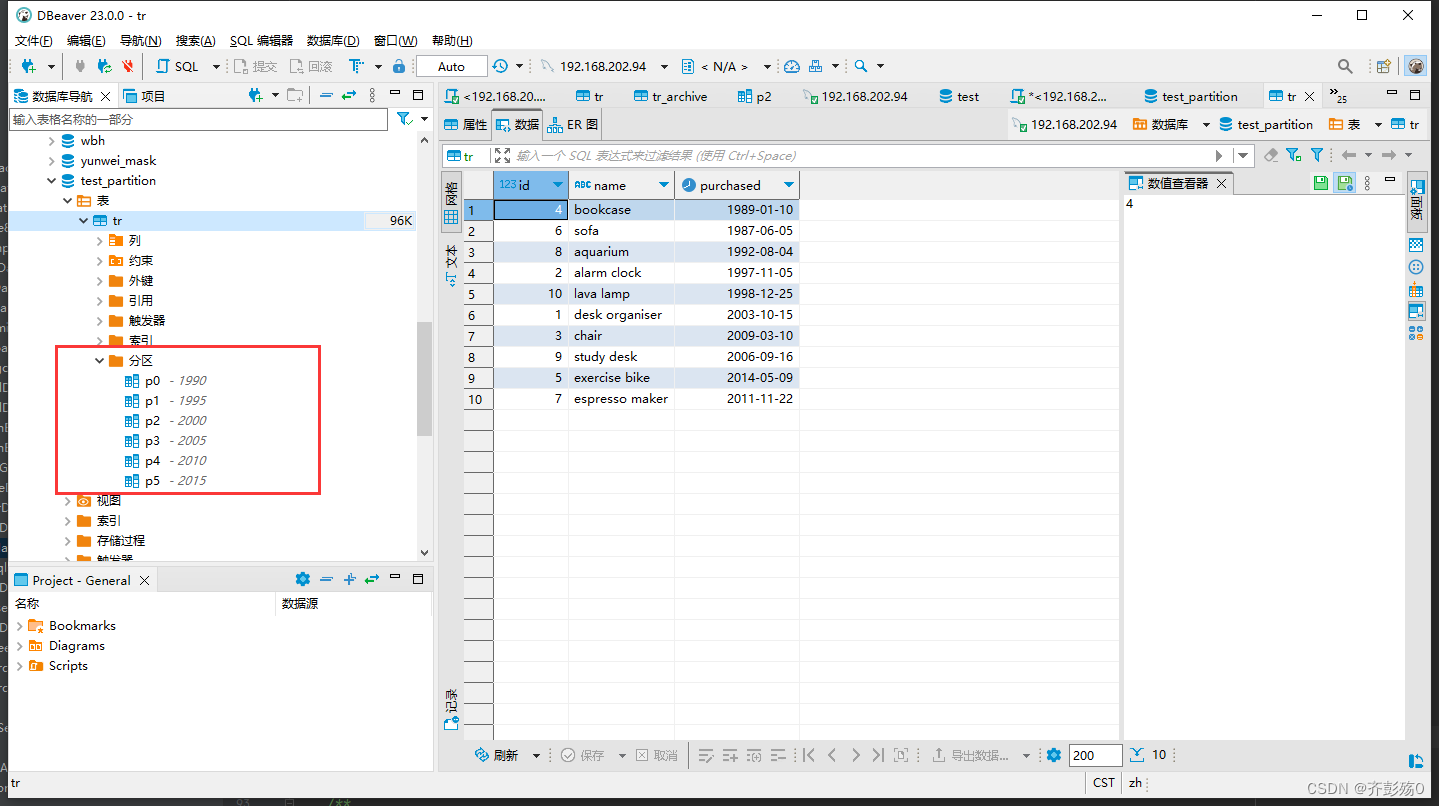Expand the 视图 node in test_partition
Viewport: 1439px width, 806px height.
(x=68, y=500)
